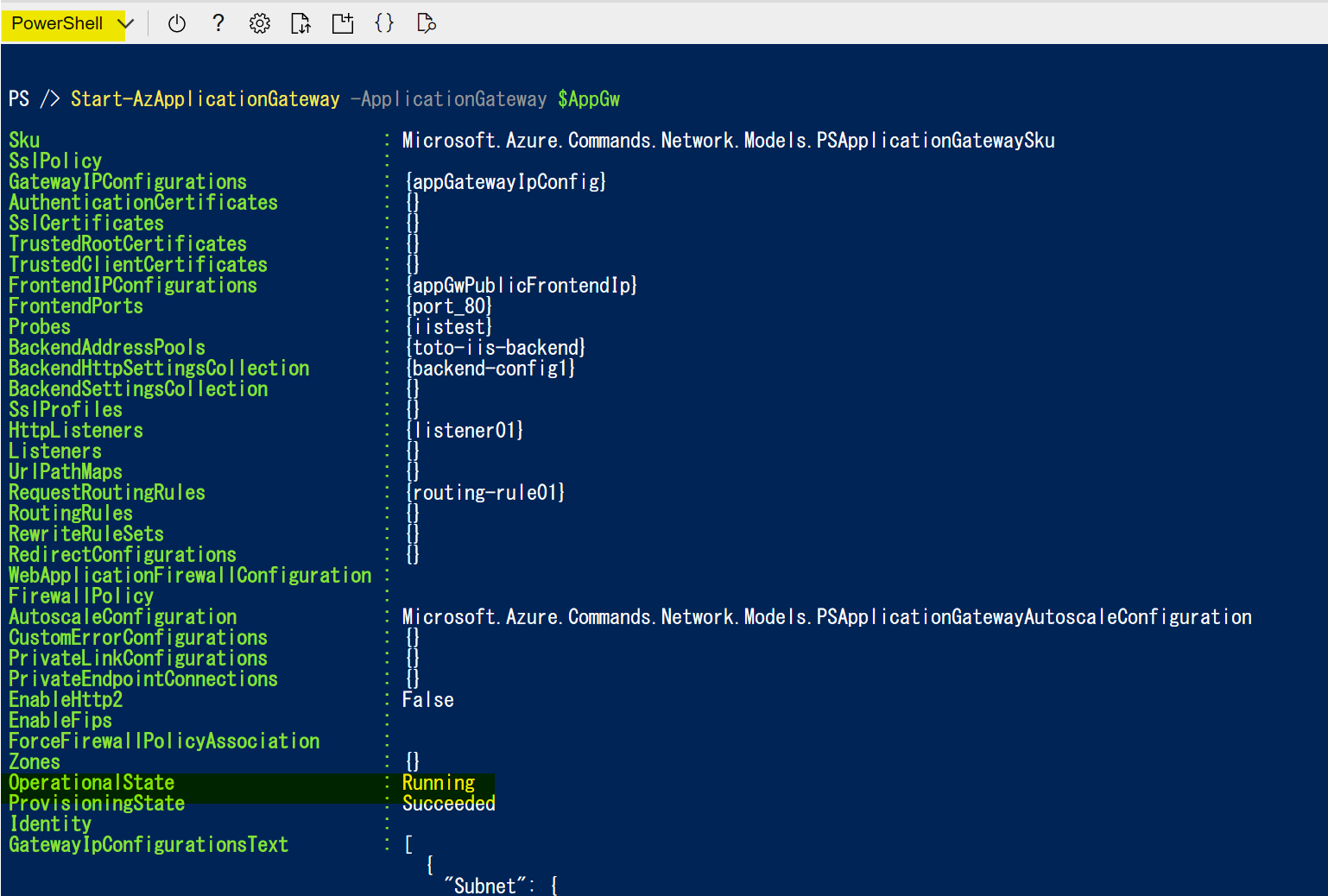Click the Zones property name

click(x=35, y=762)
